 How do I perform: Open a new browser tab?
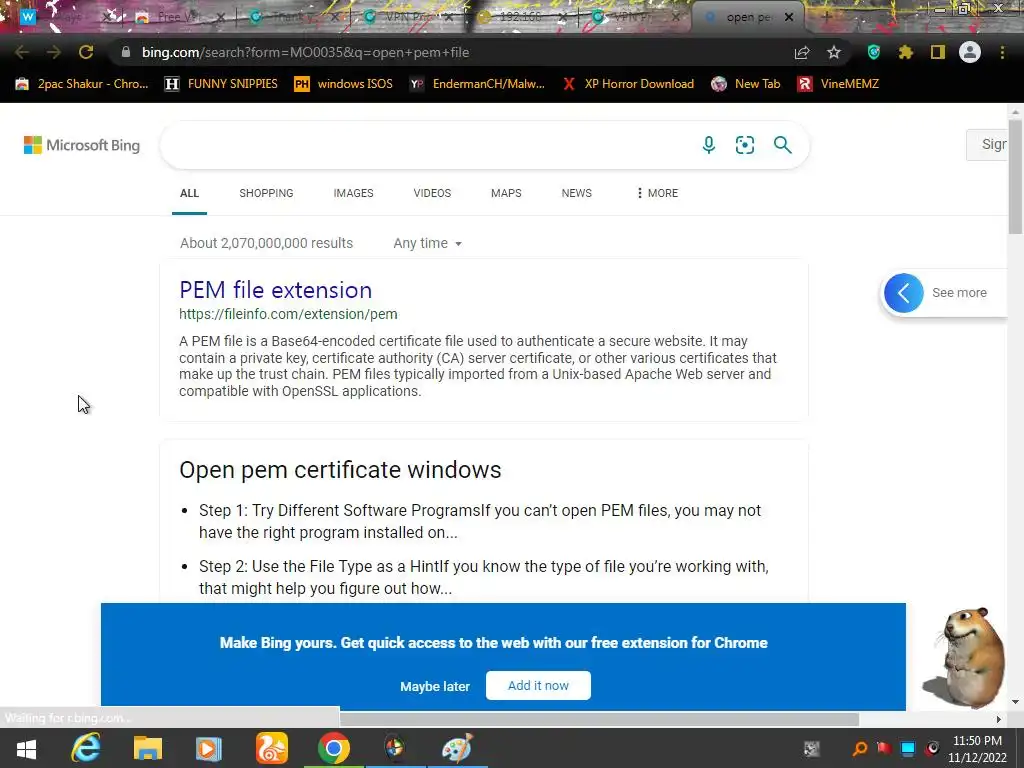pos(826,17)
